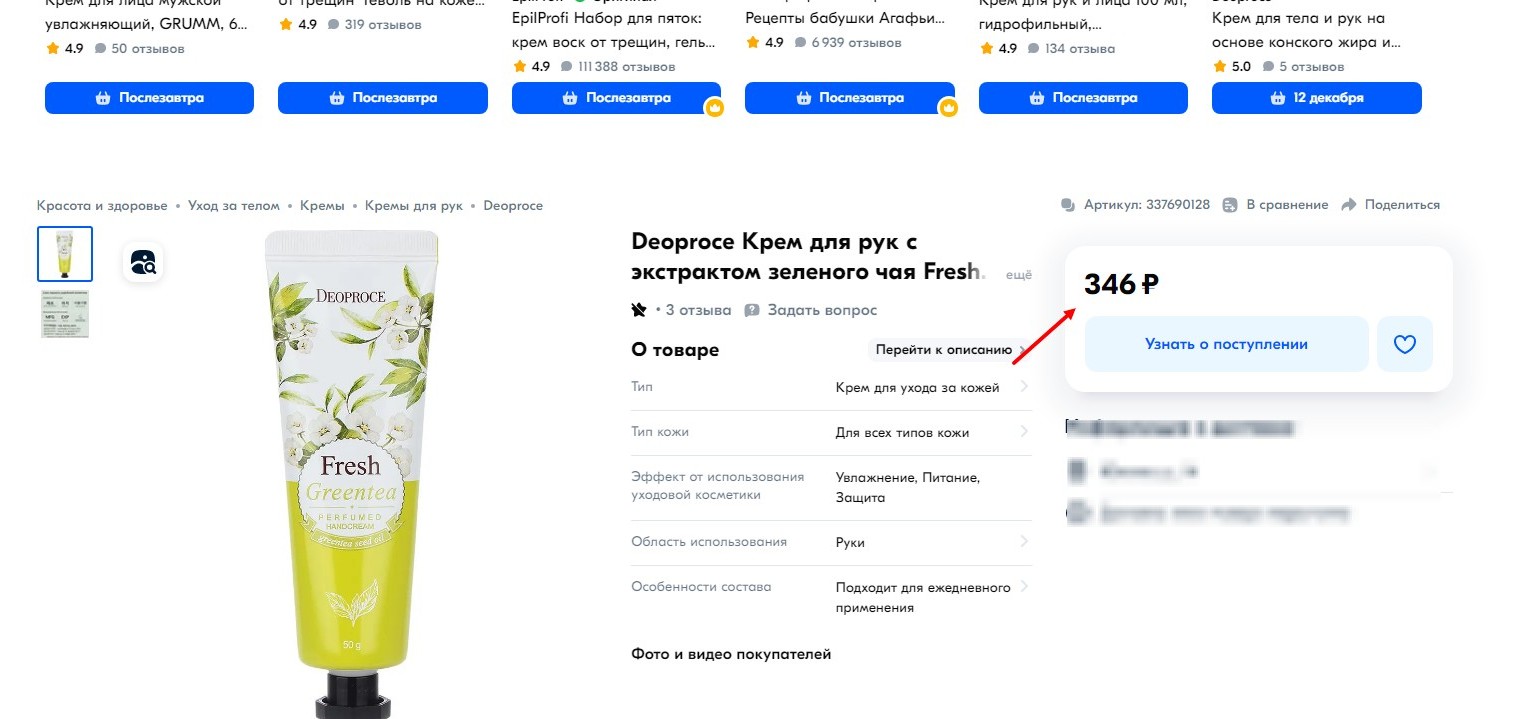Select the second product thumbnail on the left
Viewport: 1513px width, 719px height.
tap(64, 313)
